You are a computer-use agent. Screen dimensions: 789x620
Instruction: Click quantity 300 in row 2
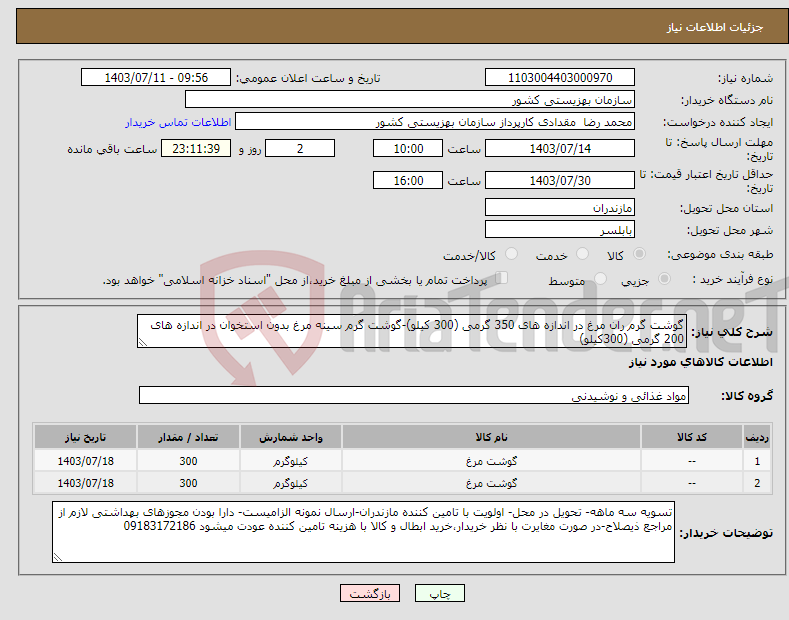188,483
